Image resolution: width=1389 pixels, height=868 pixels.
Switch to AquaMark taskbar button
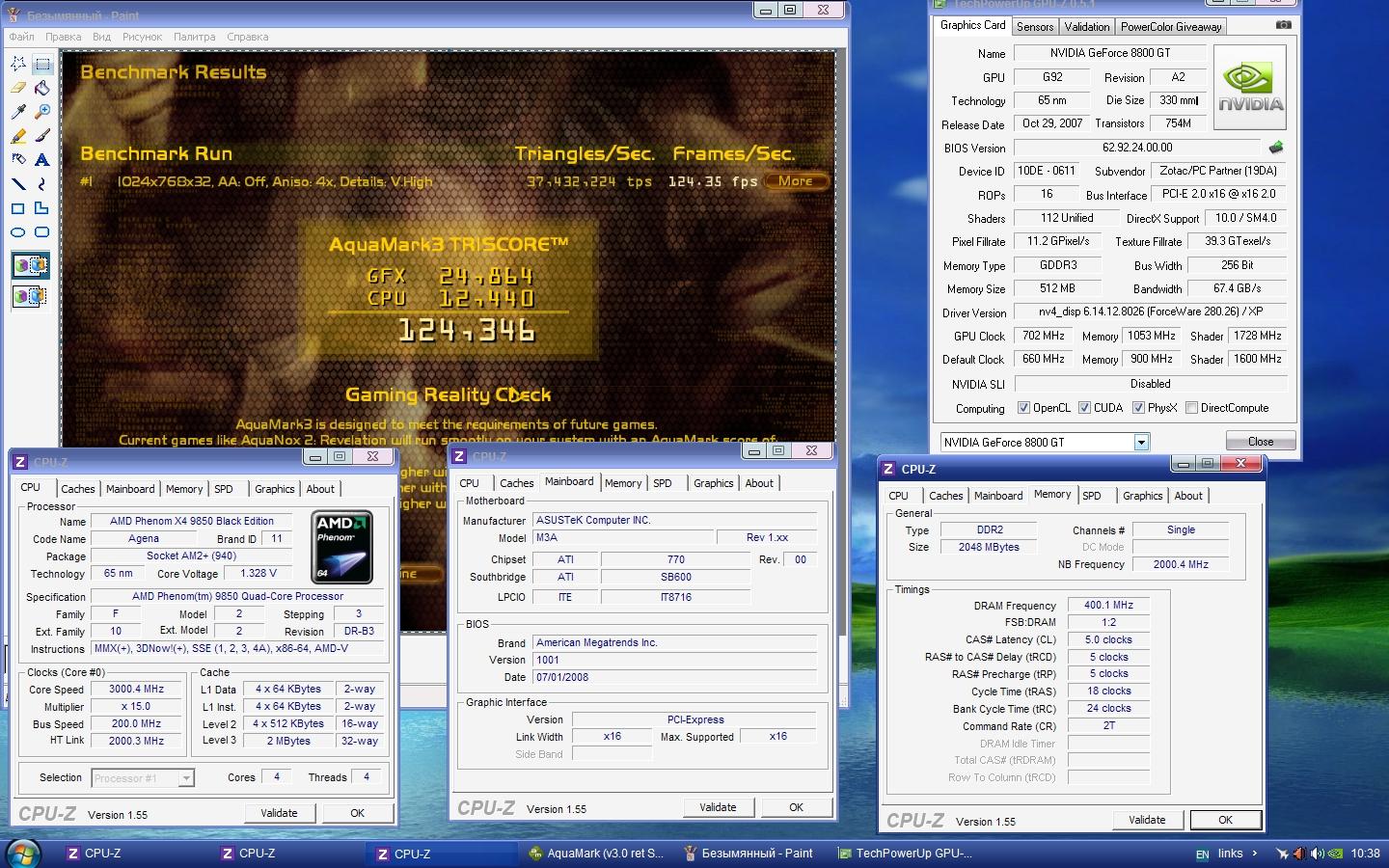(x=596, y=854)
